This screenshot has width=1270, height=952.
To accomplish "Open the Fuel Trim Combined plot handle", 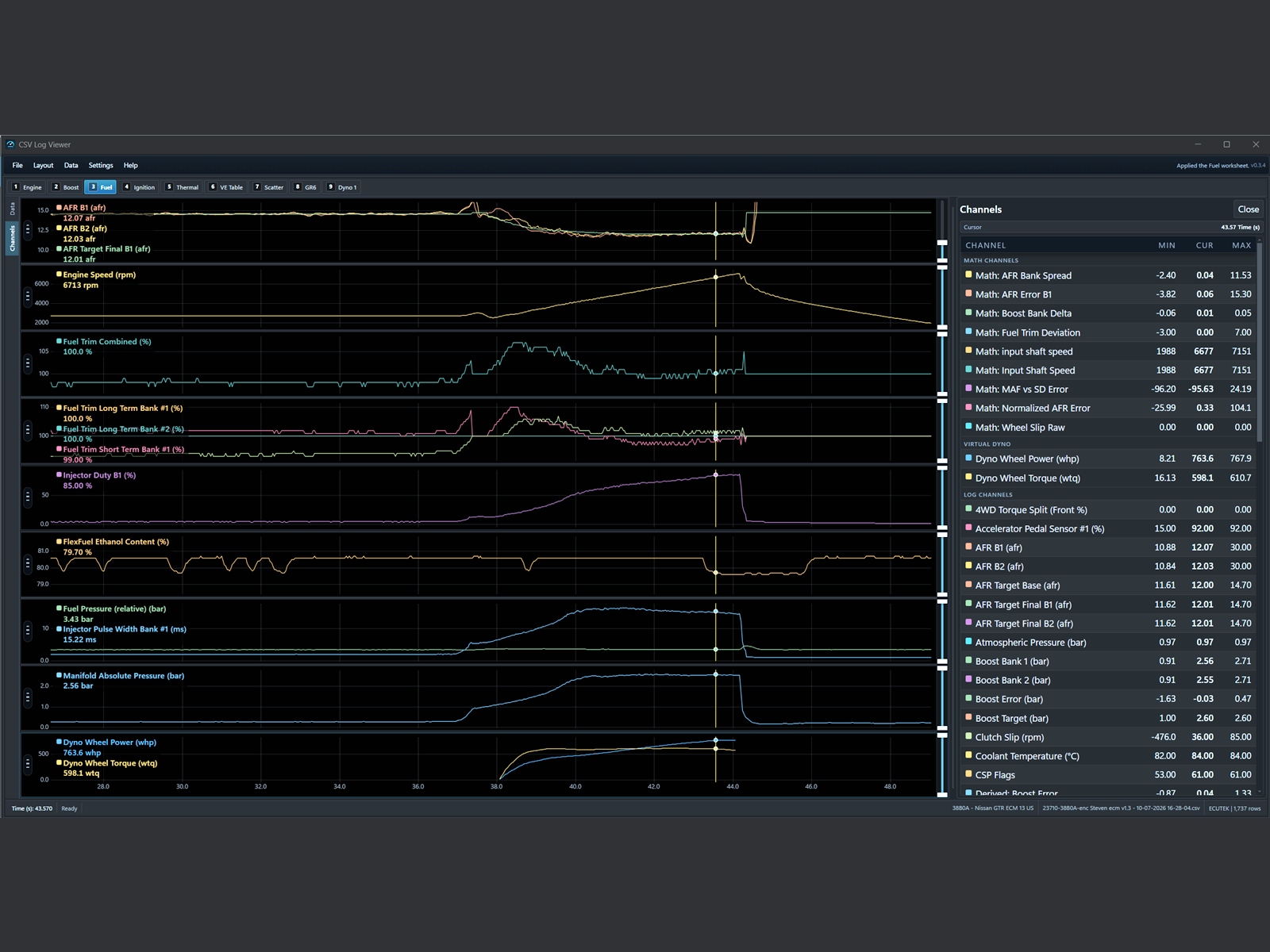I will (28, 363).
